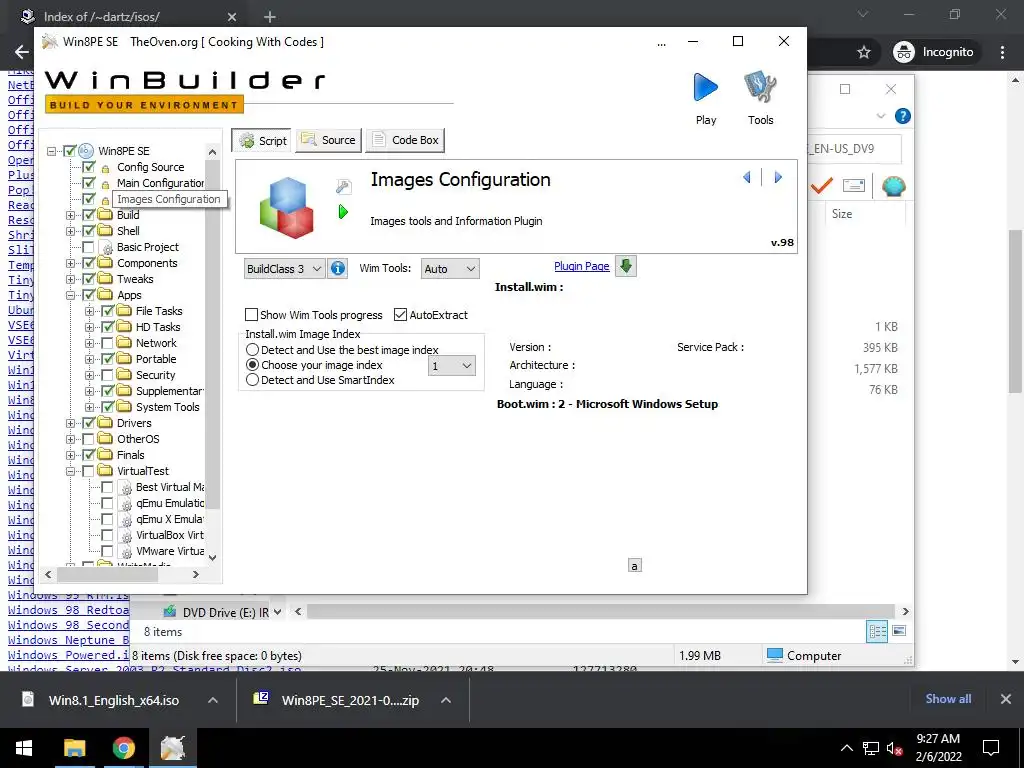The image size is (1024, 768).
Task: Click the Build folder icon
Action: 105,215
